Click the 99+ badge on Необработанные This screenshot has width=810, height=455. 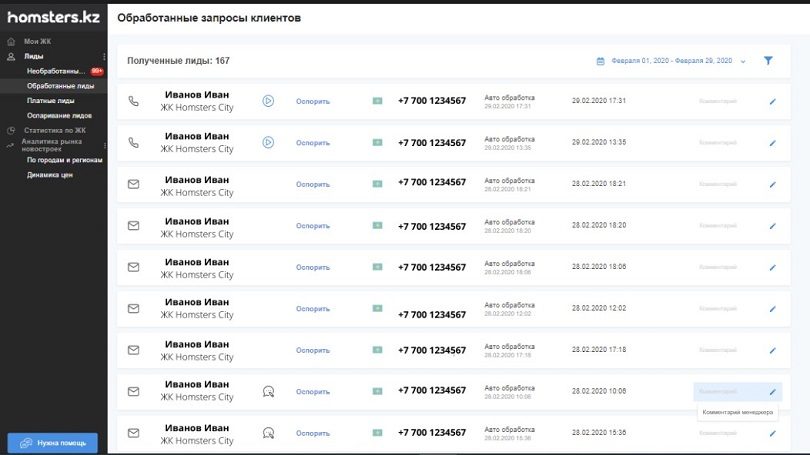pos(97,71)
